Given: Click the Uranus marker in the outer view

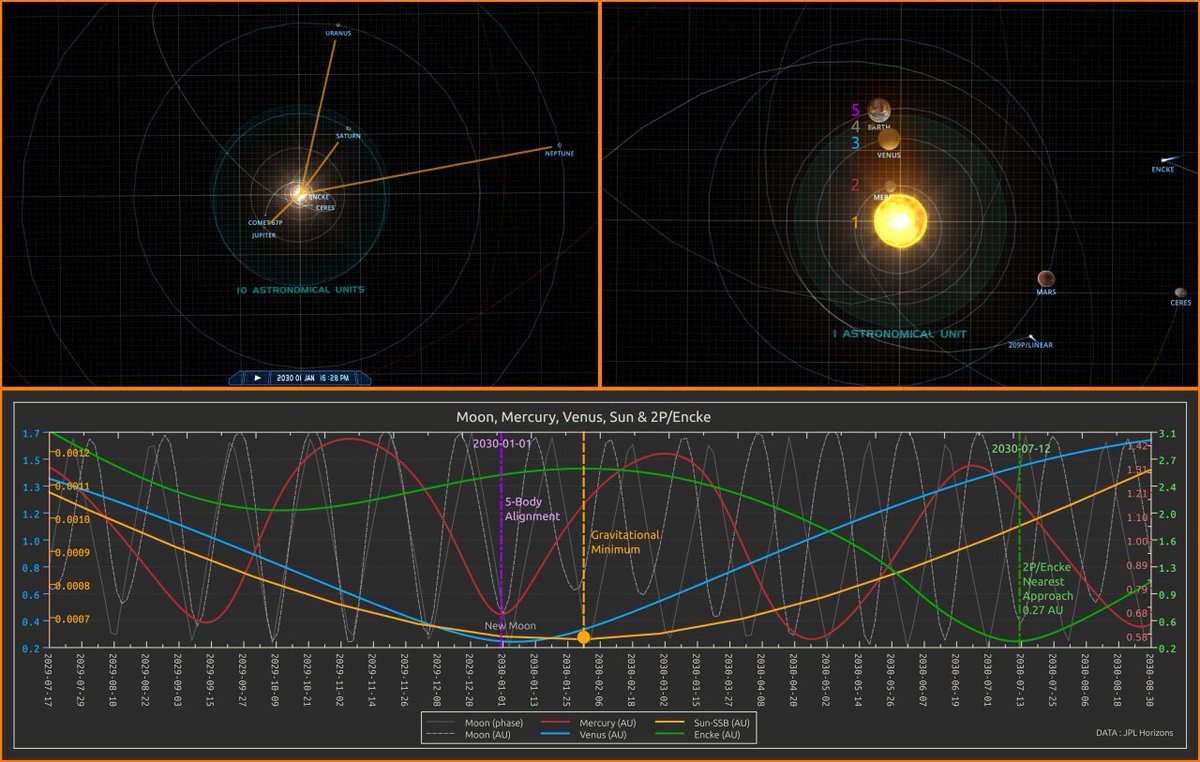Looking at the screenshot, I should pyautogui.click(x=339, y=25).
